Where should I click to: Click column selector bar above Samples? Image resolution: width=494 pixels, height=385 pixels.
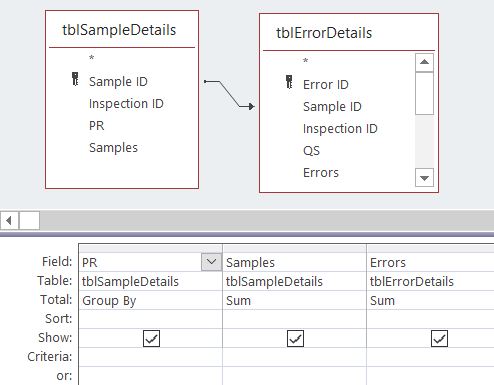coord(295,248)
